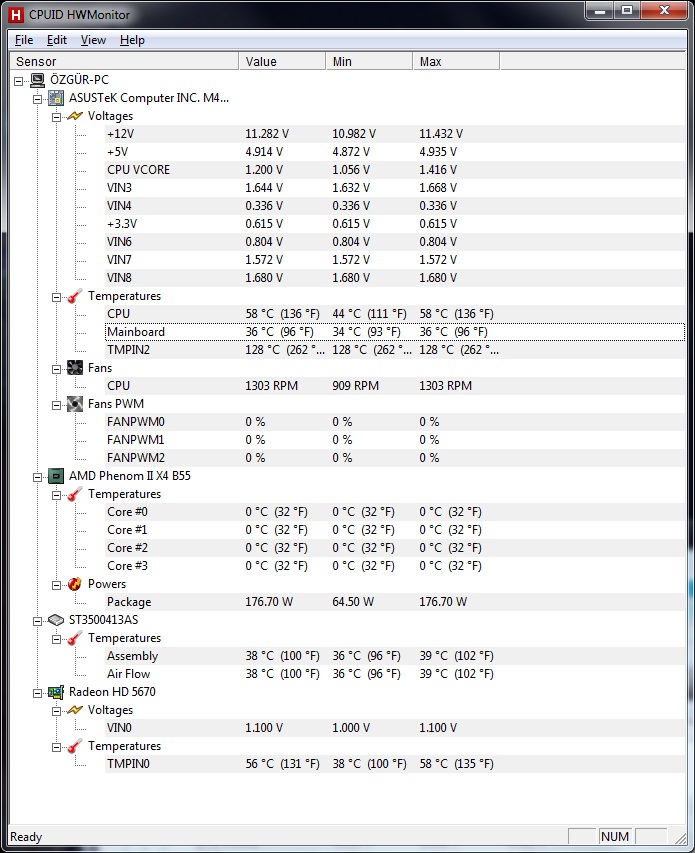Click the ASUSTeK motherboard icon
The width and height of the screenshot is (695, 853).
click(57, 98)
